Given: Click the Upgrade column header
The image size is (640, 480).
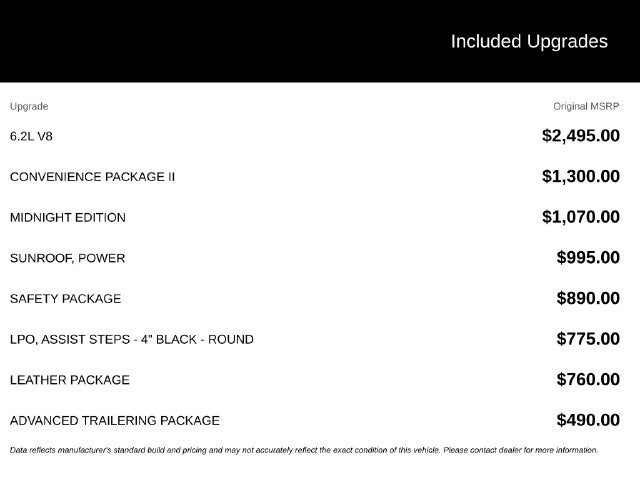Looking at the screenshot, I should (x=29, y=107).
